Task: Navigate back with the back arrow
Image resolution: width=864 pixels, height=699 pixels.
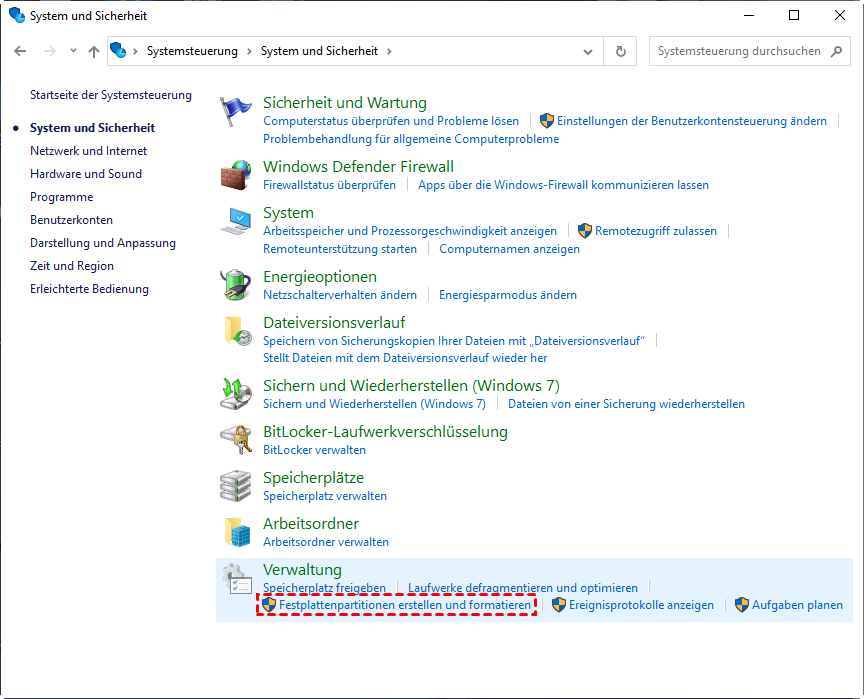Action: [21, 51]
